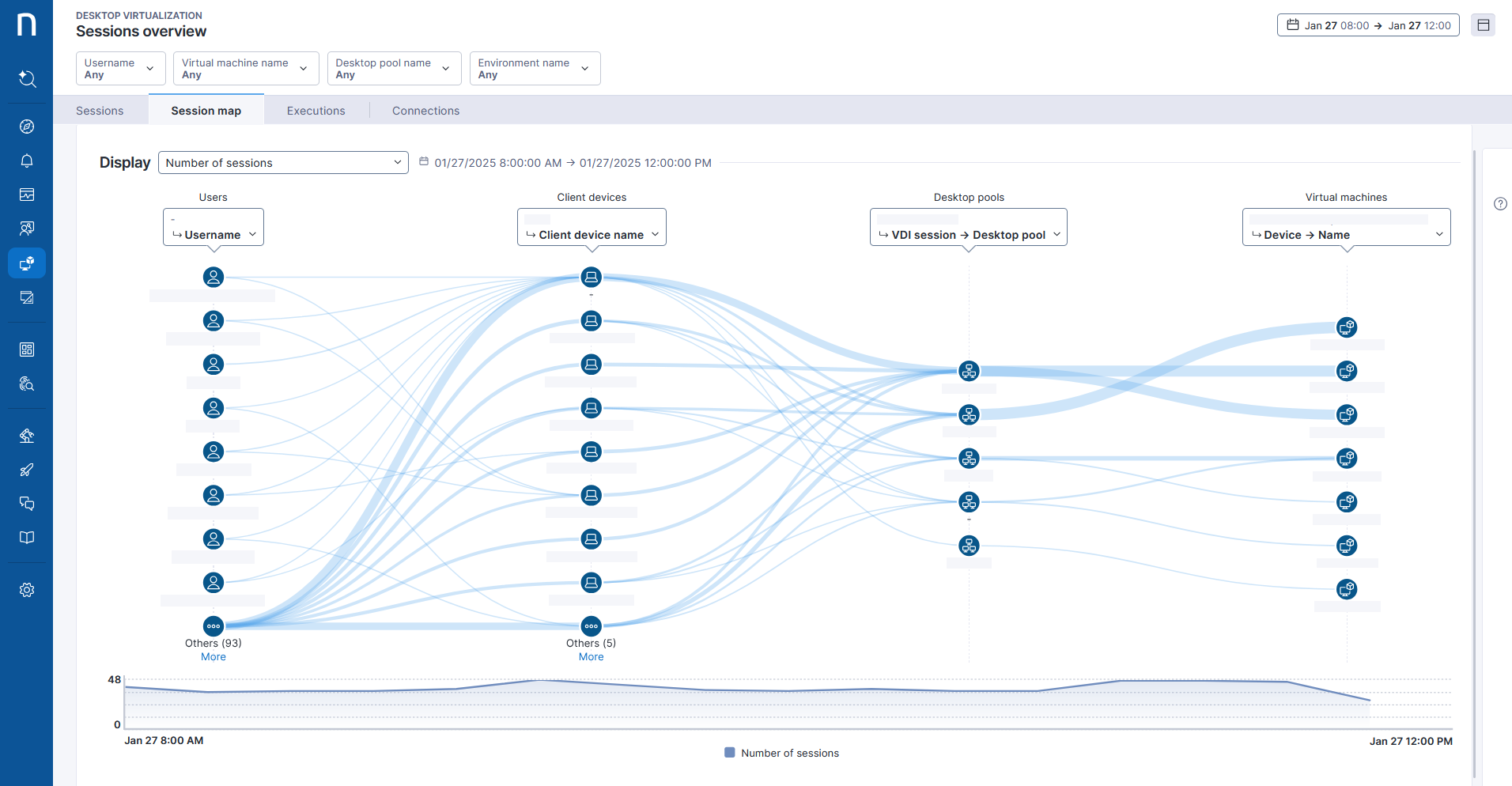Expand the Desktop pool name filter
Screen dimensions: 1512x786
tap(393, 69)
